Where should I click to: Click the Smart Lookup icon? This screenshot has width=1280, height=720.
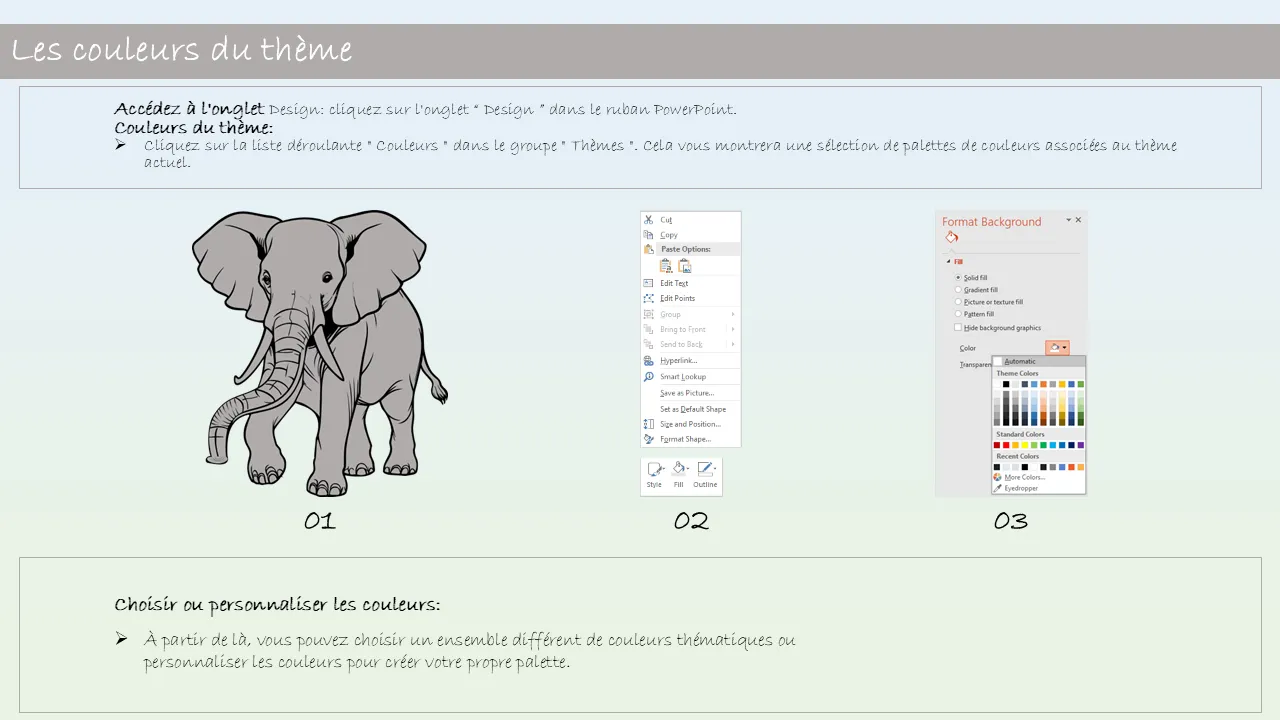pos(648,377)
